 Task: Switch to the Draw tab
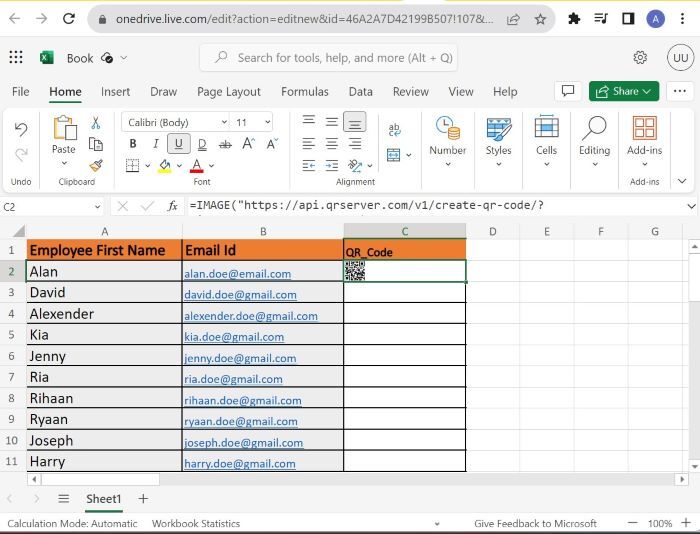pyautogui.click(x=163, y=92)
